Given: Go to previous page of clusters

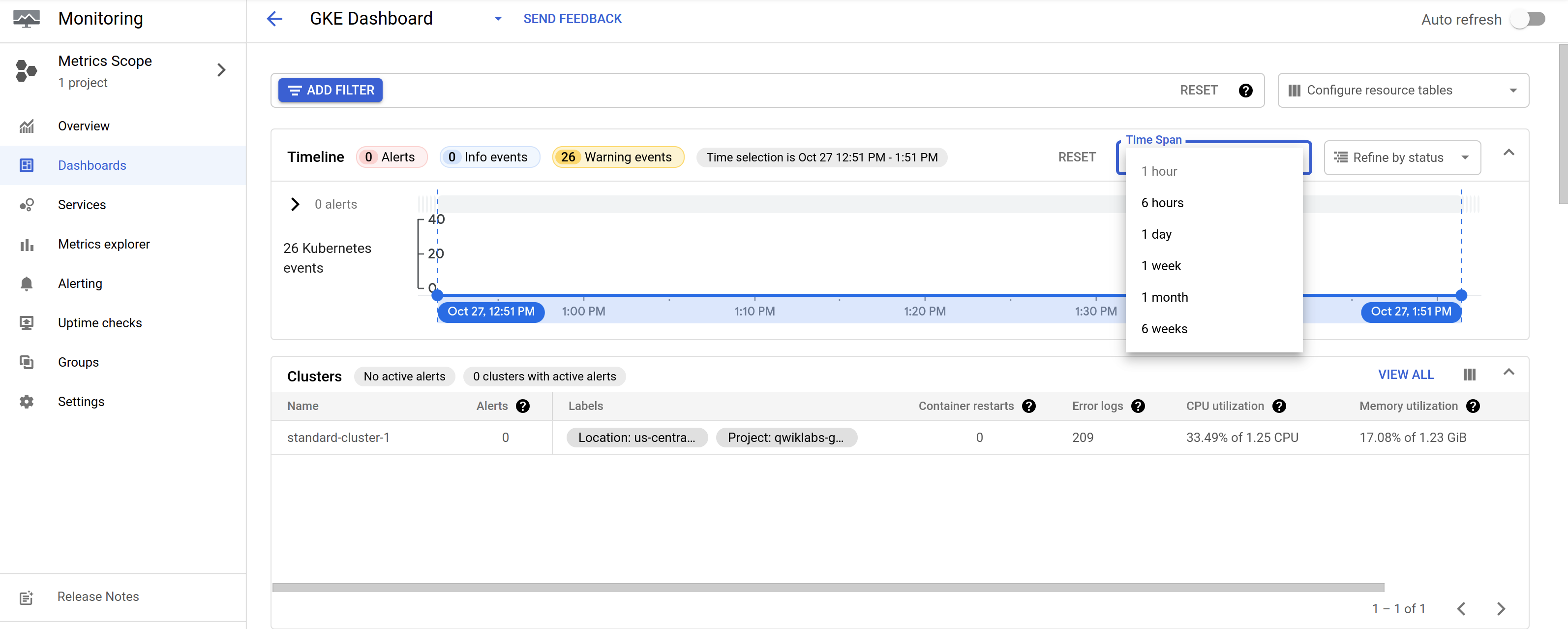Looking at the screenshot, I should point(1461,608).
